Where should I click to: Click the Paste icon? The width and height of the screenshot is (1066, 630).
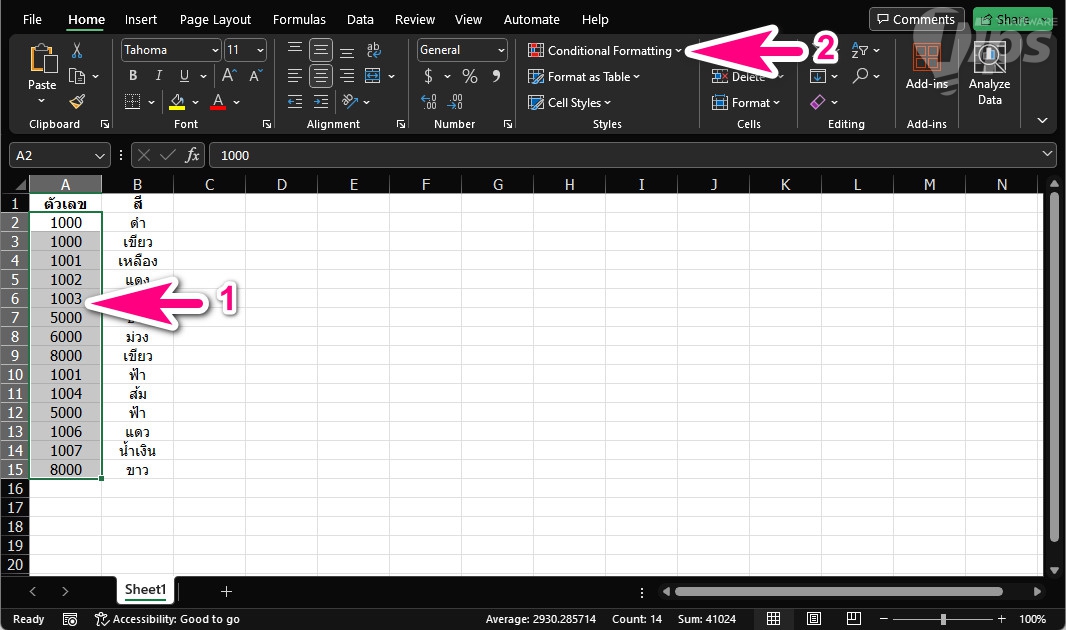click(42, 59)
